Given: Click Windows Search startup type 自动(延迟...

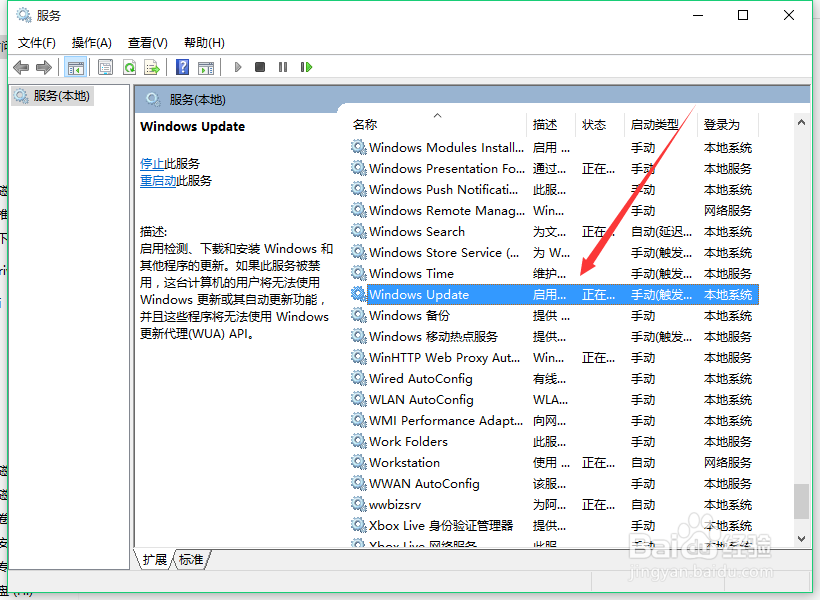Looking at the screenshot, I should tap(661, 231).
